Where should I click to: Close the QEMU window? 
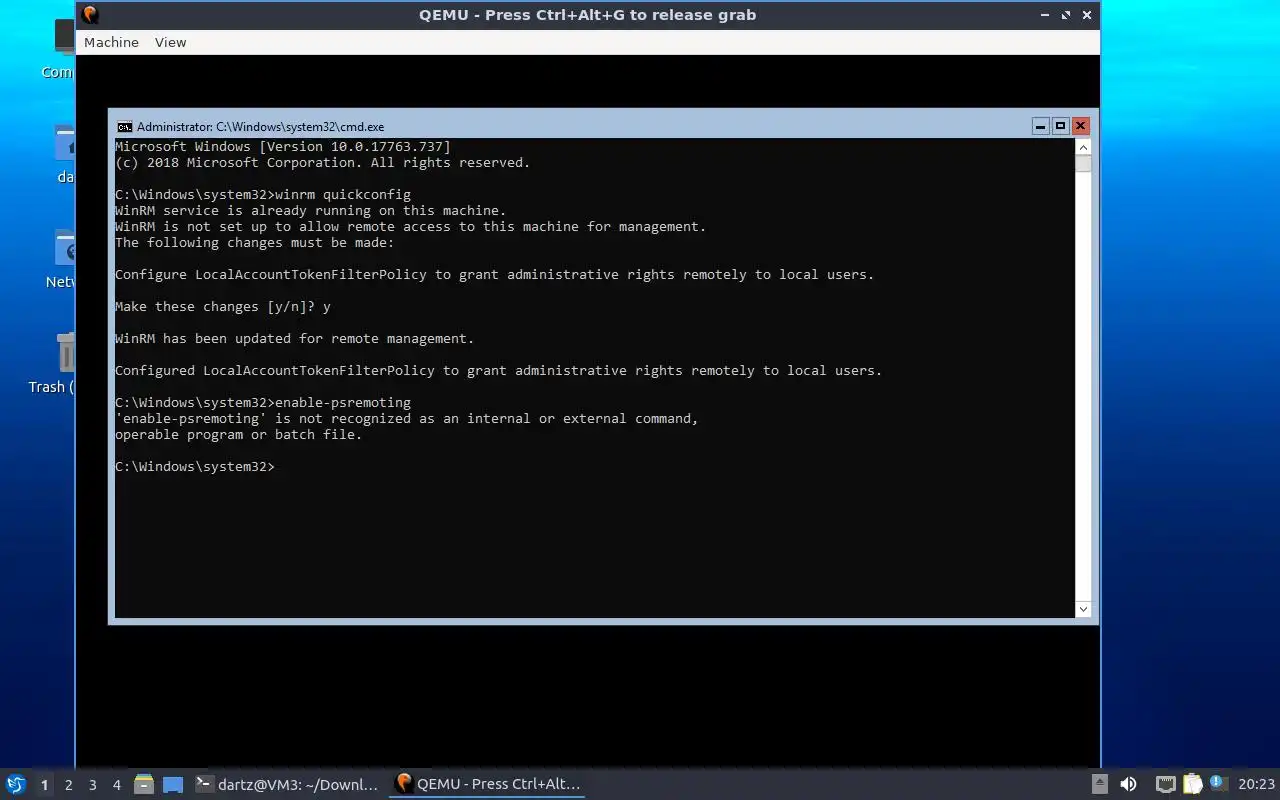pyautogui.click(x=1087, y=15)
